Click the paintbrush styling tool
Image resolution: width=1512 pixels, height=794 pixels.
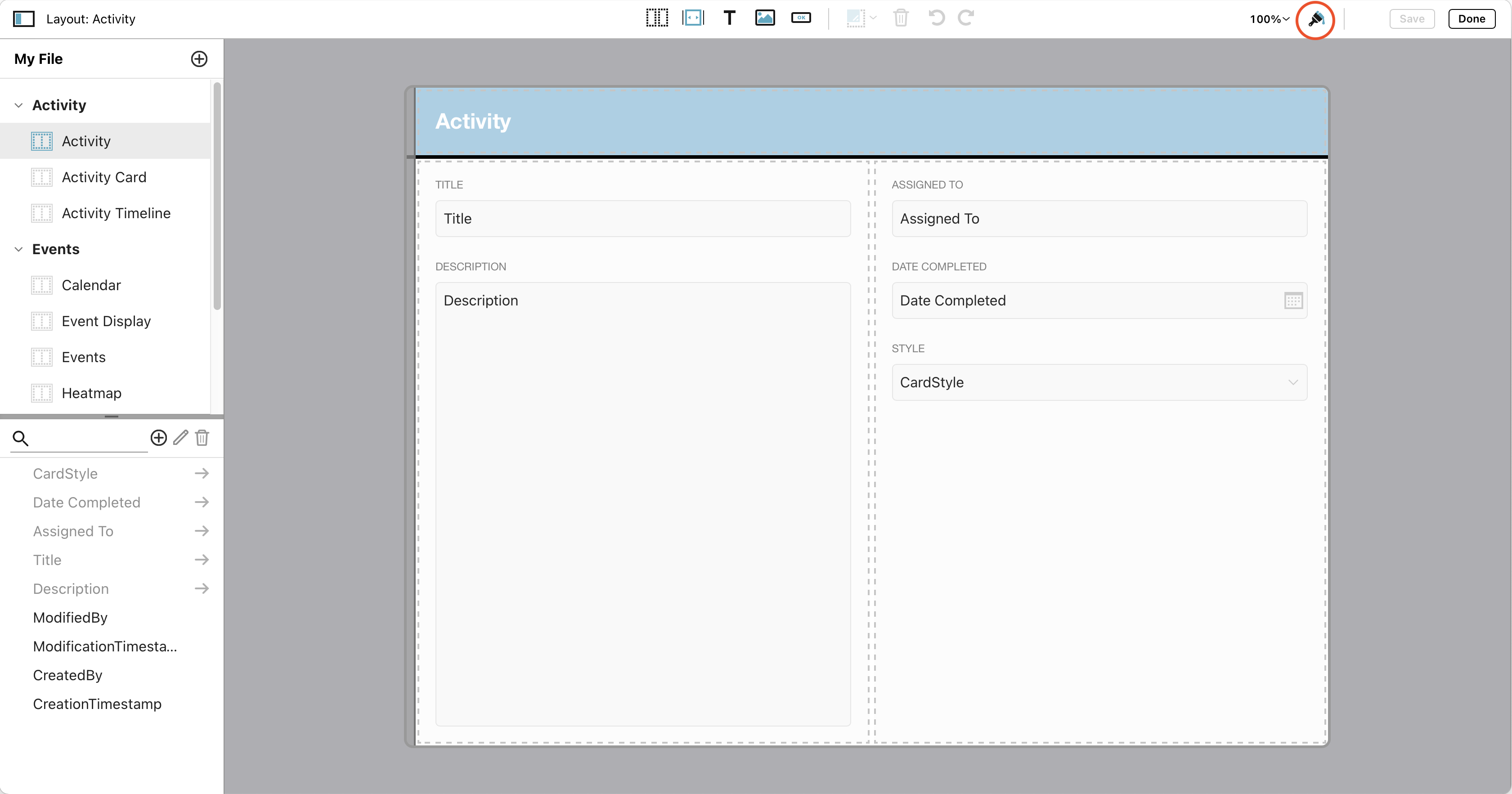[1315, 20]
